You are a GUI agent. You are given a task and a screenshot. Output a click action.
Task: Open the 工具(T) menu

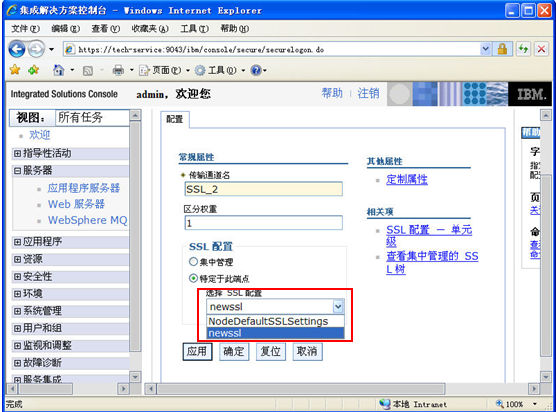(x=194, y=29)
